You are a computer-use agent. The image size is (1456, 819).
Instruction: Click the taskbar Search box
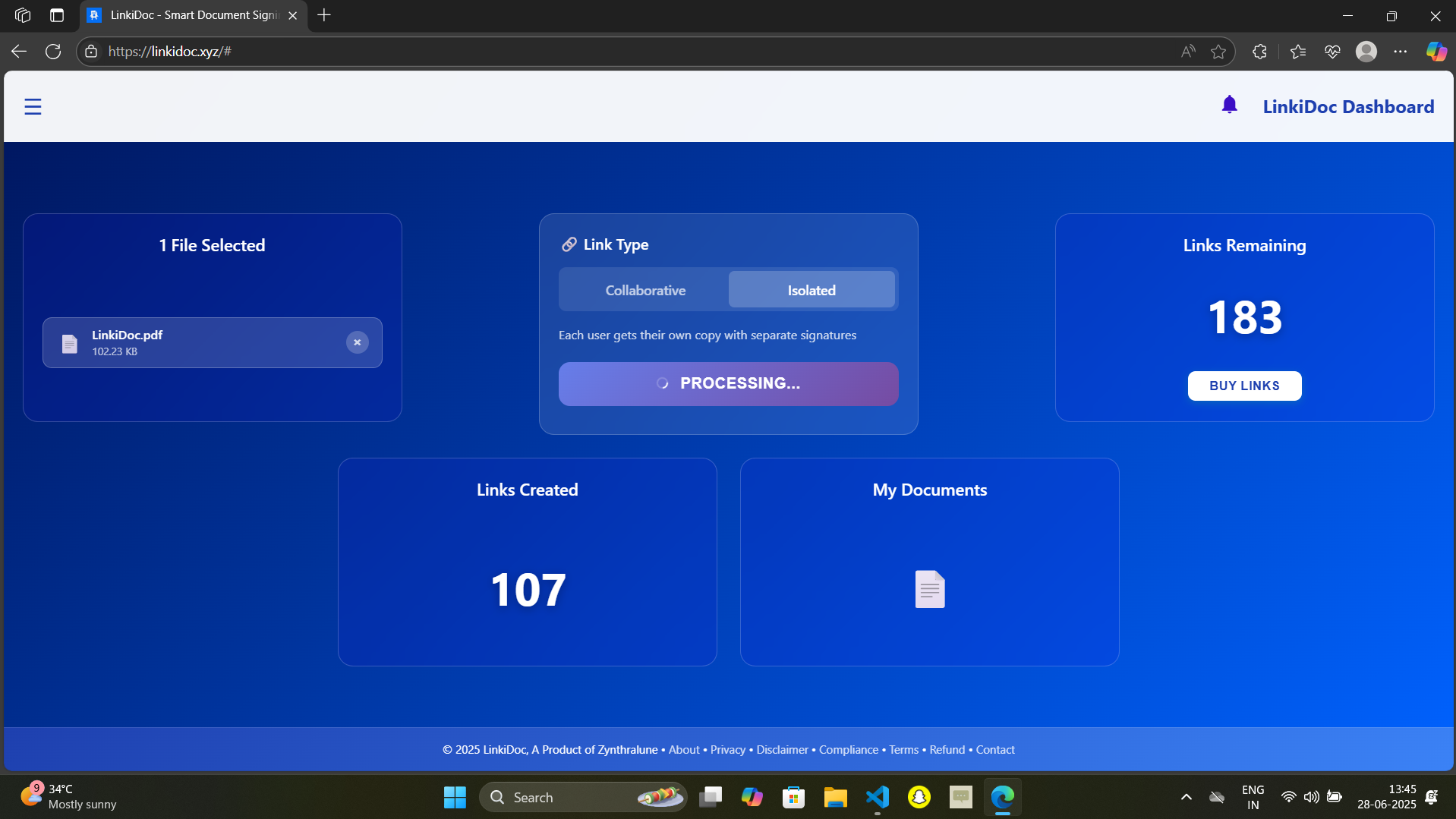(583, 797)
